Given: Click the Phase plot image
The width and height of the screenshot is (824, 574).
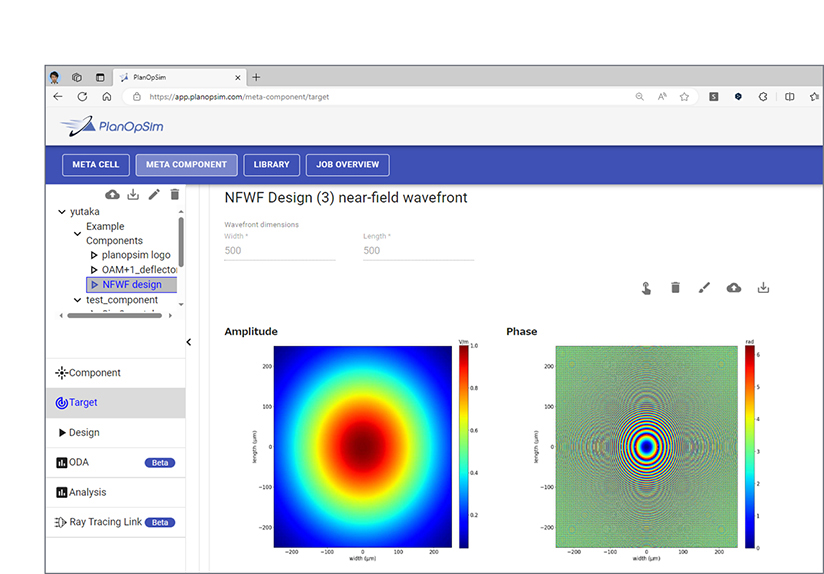Looking at the screenshot, I should (x=647, y=447).
